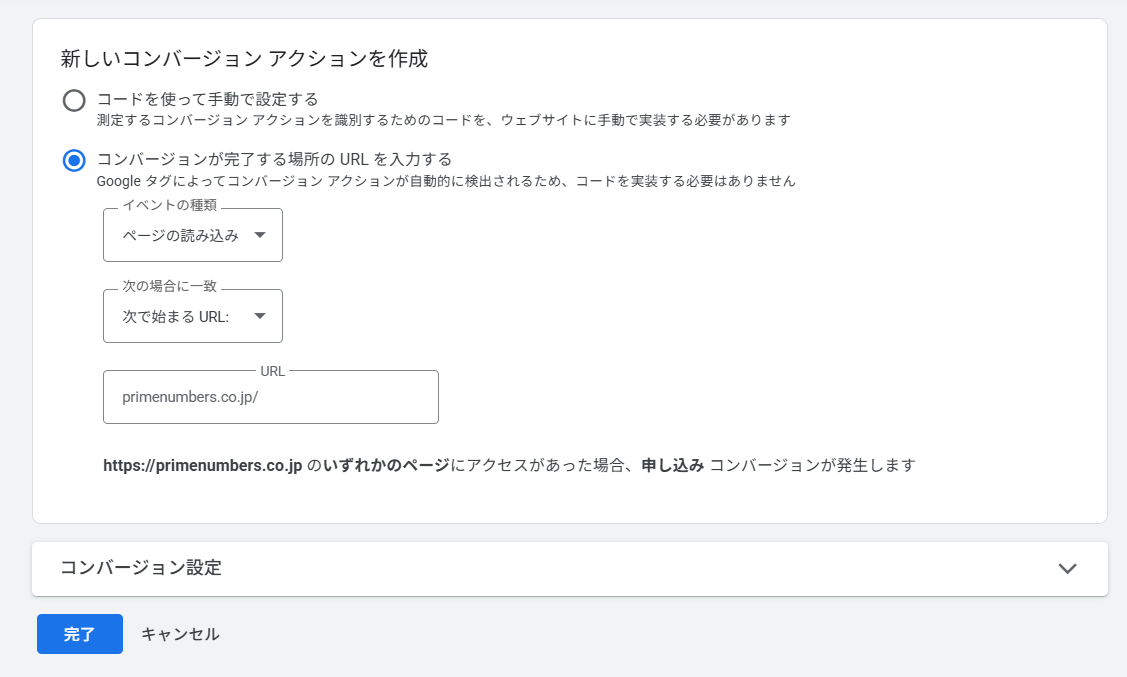Click the コンバージョンが完了する場所の URL label text
This screenshot has height=677, width=1127.
(x=274, y=159)
